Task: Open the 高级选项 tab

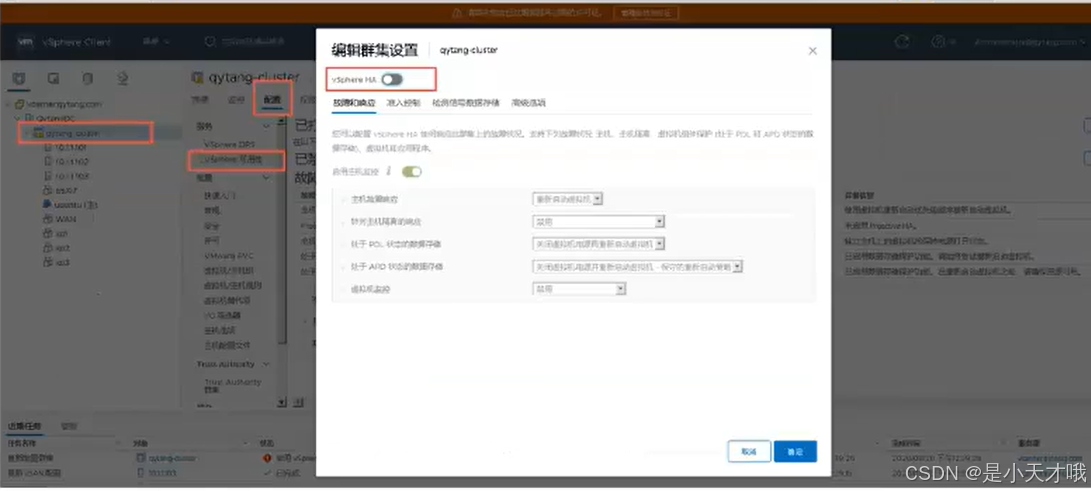Action: (x=529, y=102)
